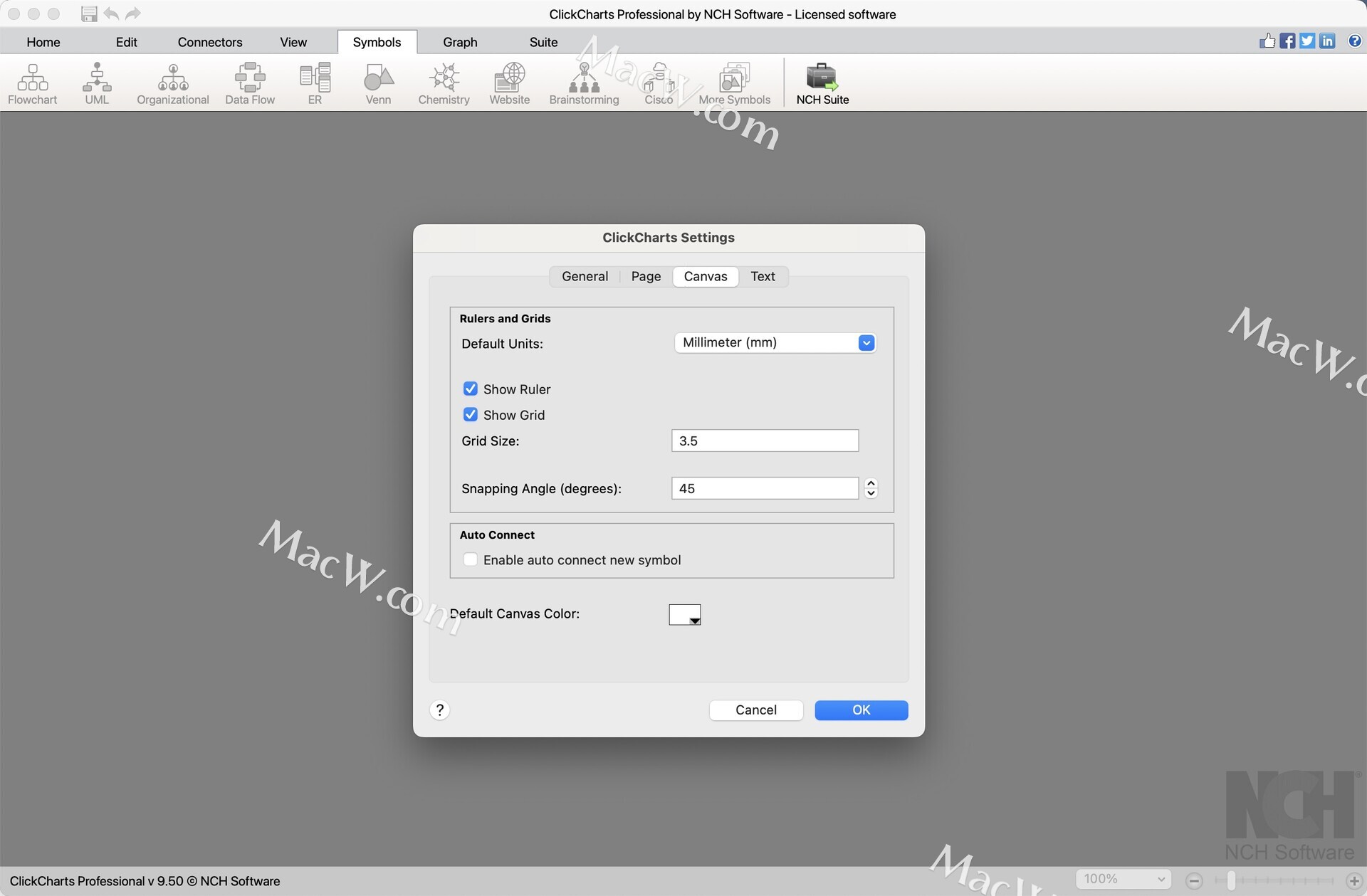
Task: Open the Connectors ribbon tab
Action: [210, 42]
